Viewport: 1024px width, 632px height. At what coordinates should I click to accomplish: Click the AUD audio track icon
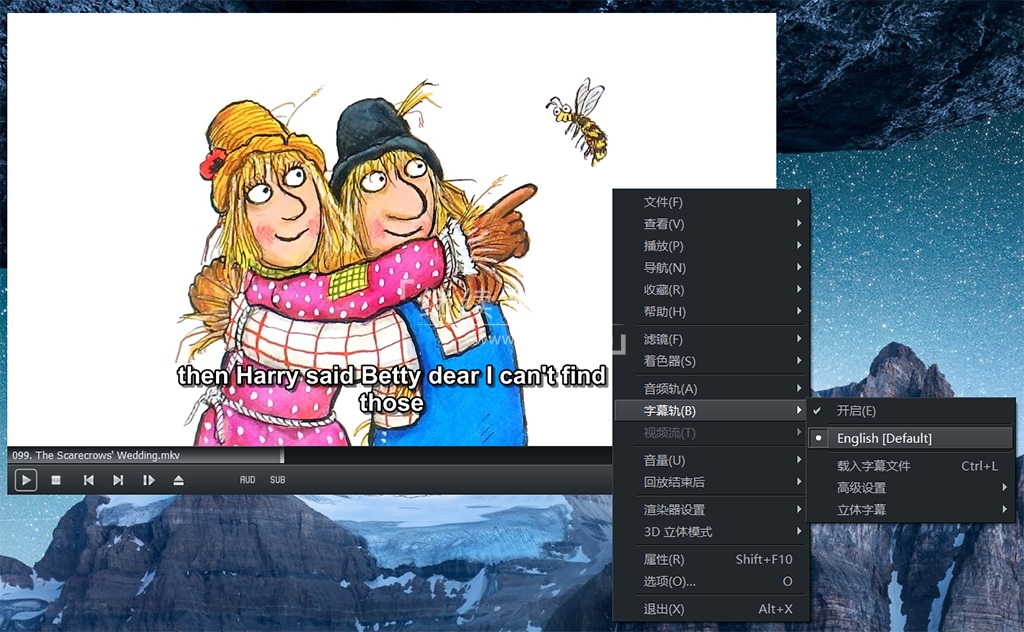(x=247, y=480)
